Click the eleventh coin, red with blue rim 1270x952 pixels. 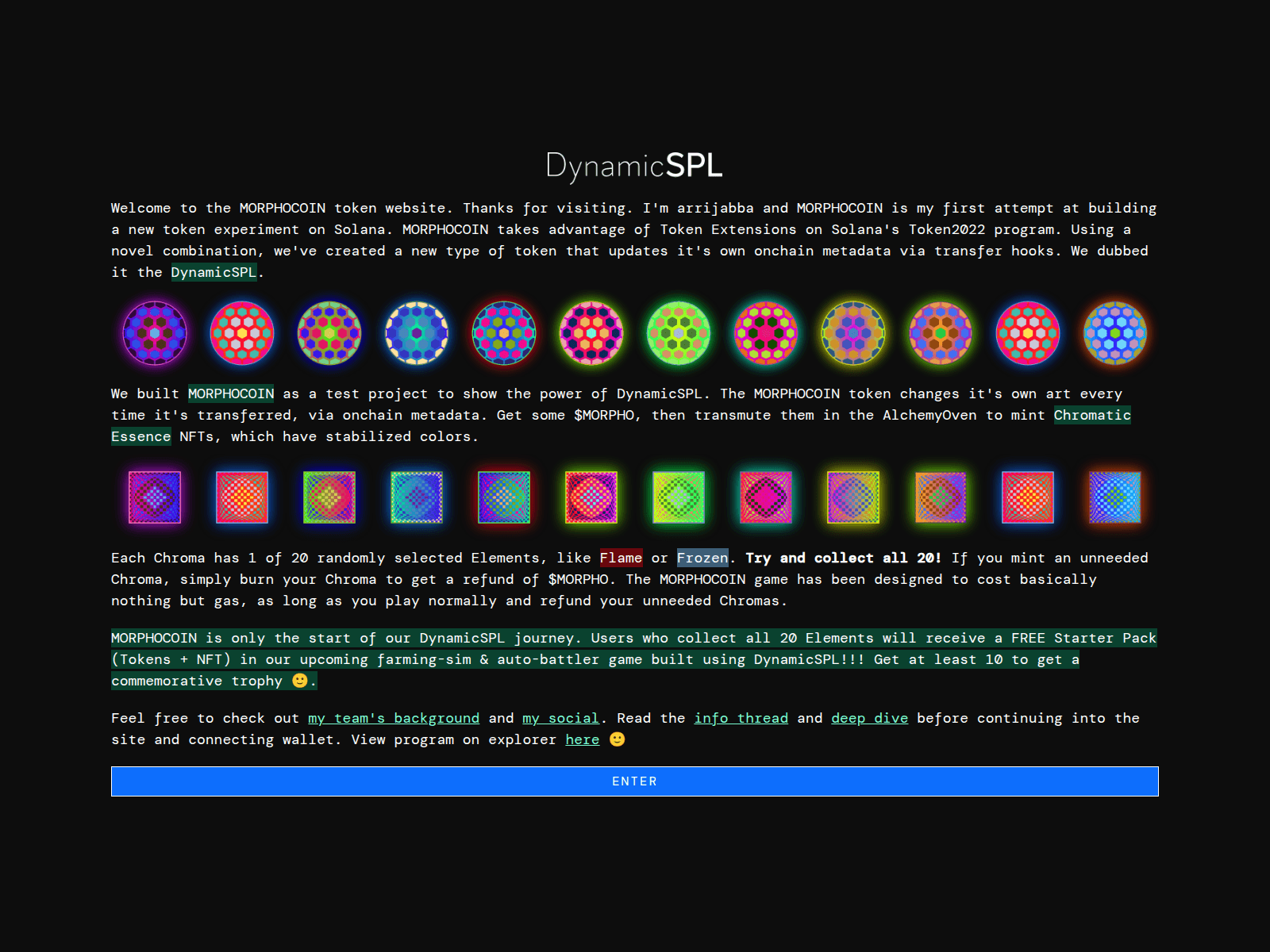click(x=1028, y=333)
